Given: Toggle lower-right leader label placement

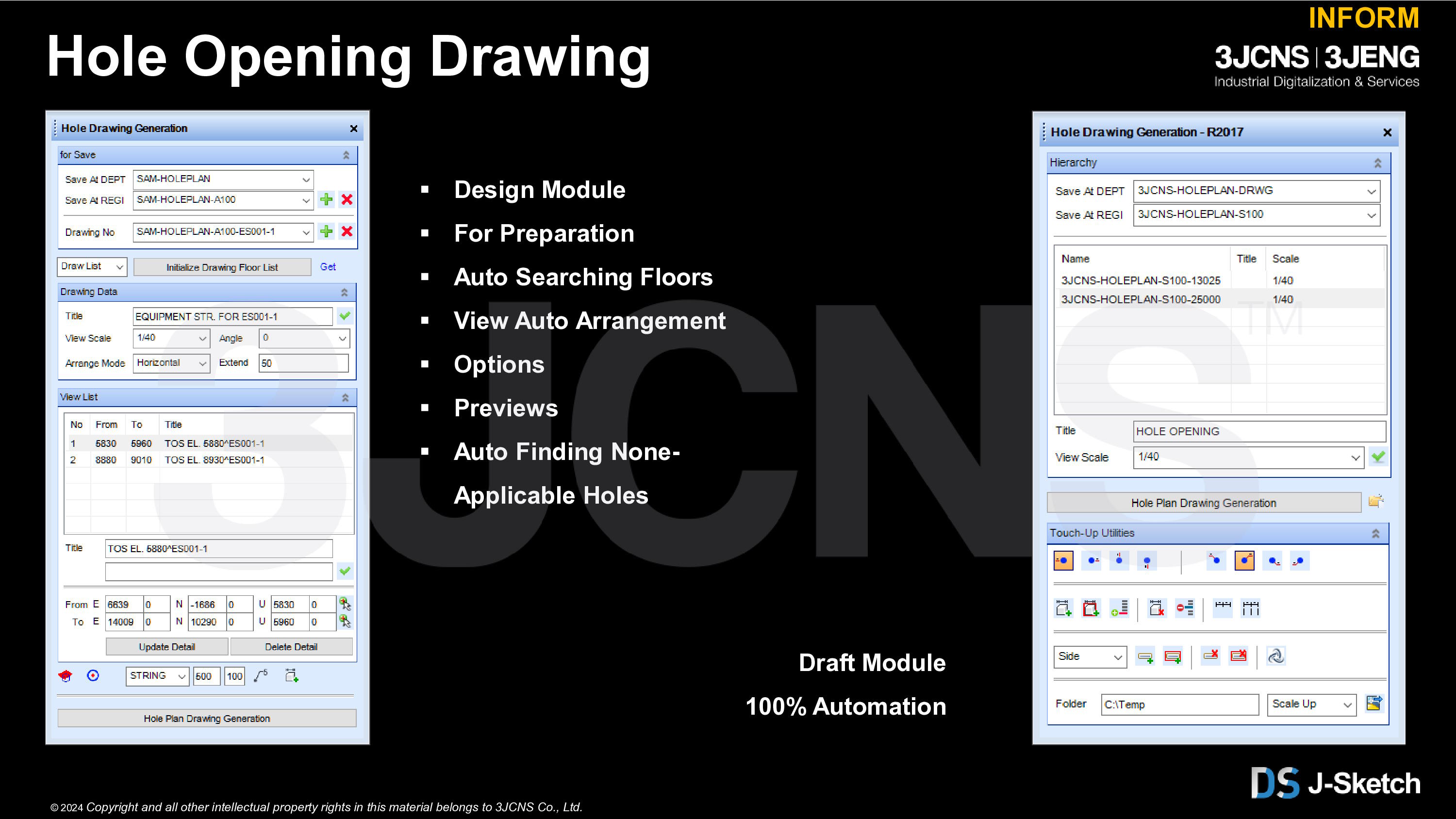Looking at the screenshot, I should tap(1273, 561).
